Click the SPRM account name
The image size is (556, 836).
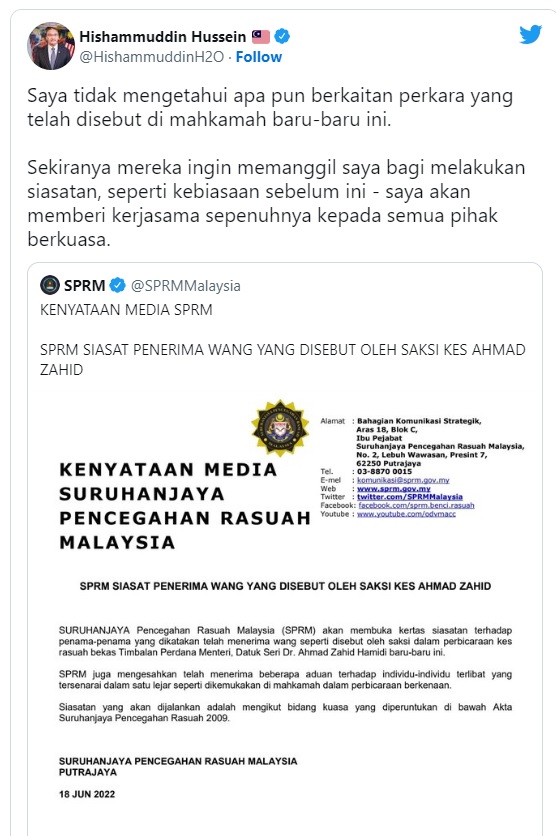pyautogui.click(x=84, y=285)
